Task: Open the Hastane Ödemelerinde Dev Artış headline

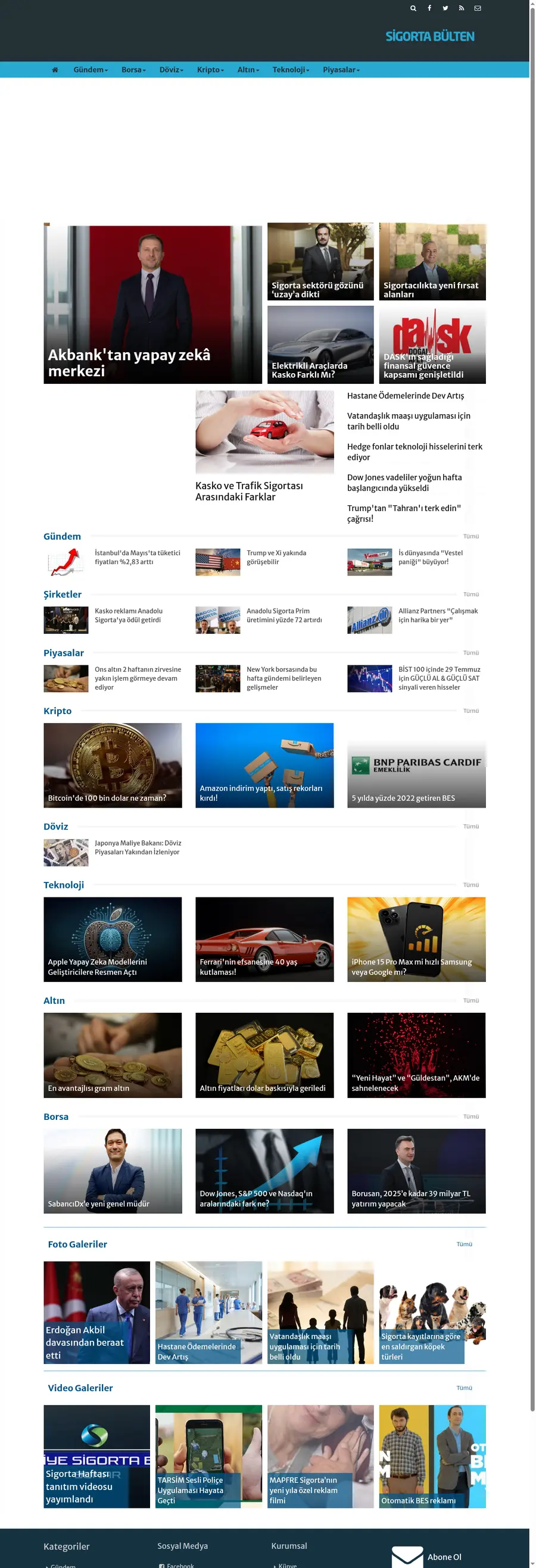Action: [405, 396]
